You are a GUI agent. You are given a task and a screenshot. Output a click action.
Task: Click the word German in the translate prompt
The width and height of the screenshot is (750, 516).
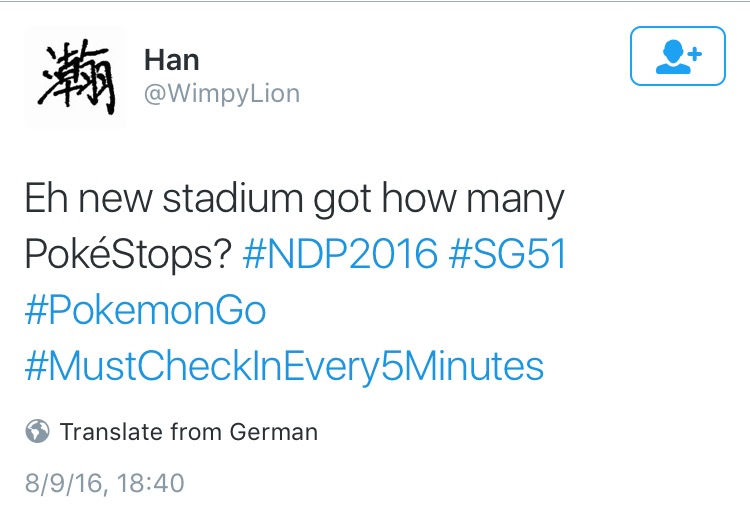coord(273,432)
